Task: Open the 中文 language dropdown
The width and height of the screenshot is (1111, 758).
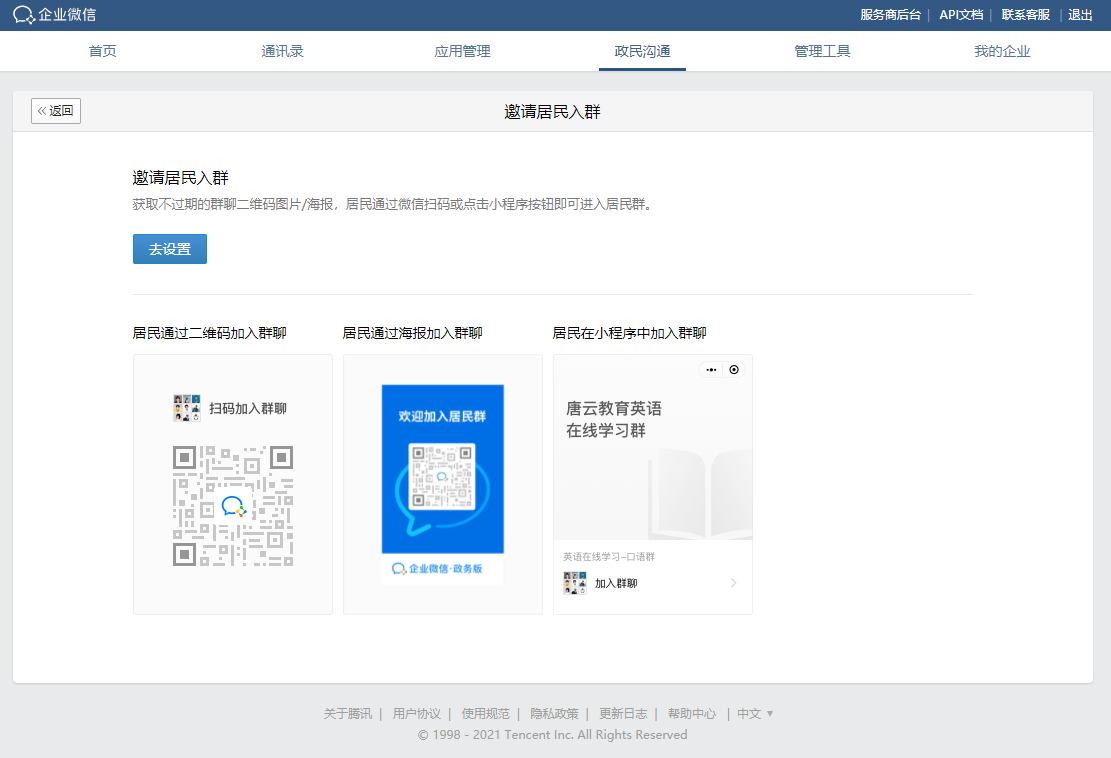Action: pyautogui.click(x=755, y=713)
